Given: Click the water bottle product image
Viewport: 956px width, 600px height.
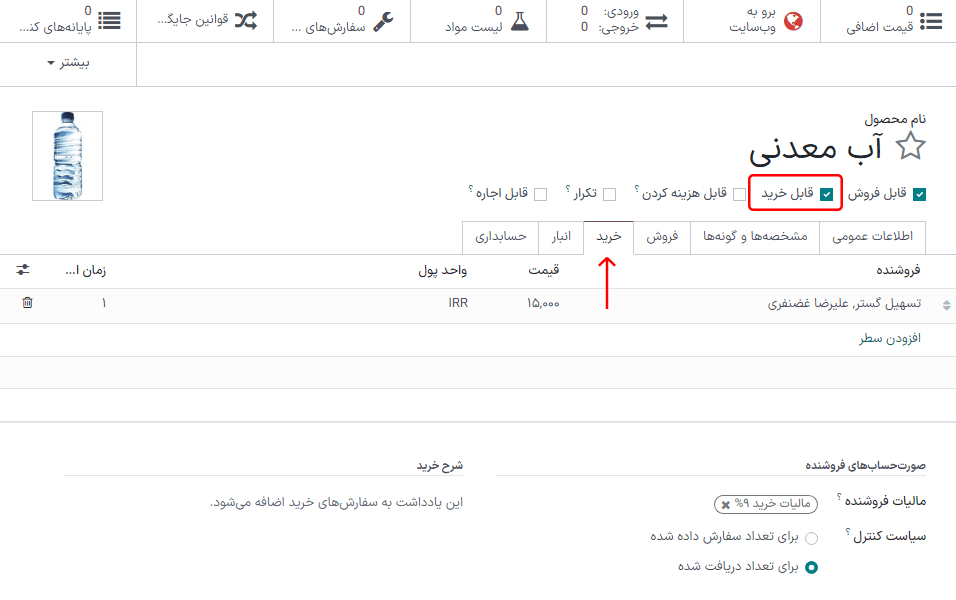Looking at the screenshot, I should pyautogui.click(x=67, y=156).
